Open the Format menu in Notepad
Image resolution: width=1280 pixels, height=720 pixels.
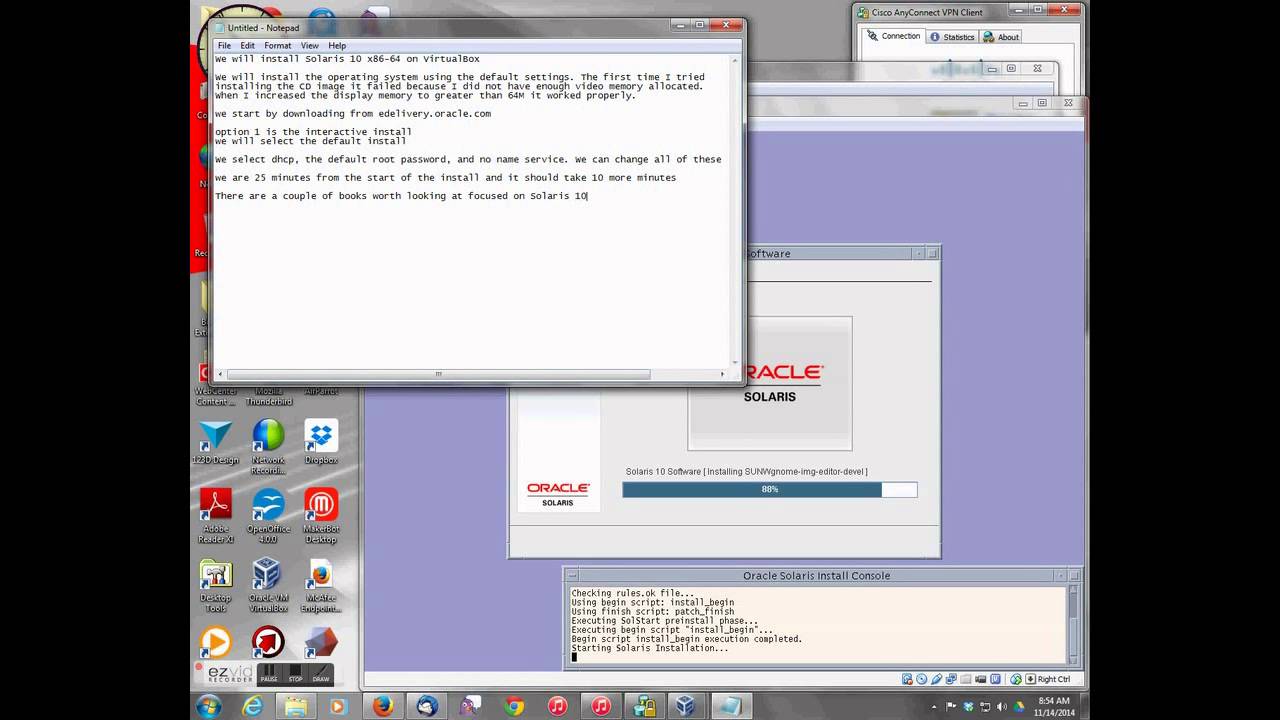[277, 46]
